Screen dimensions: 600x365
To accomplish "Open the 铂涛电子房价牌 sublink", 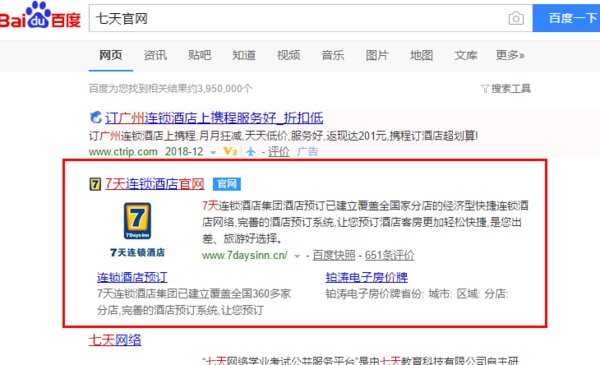I will point(367,277).
